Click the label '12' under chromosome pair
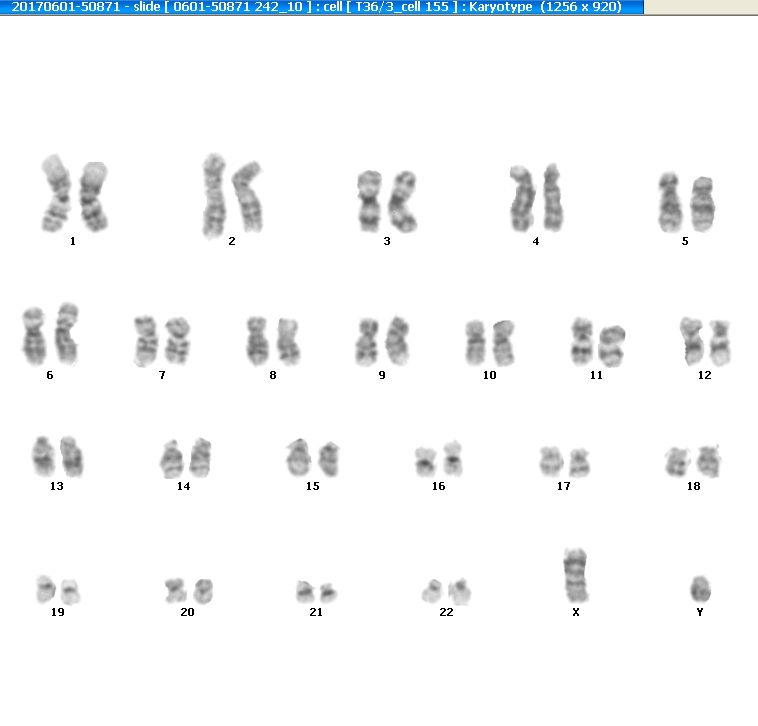 pyautogui.click(x=705, y=375)
